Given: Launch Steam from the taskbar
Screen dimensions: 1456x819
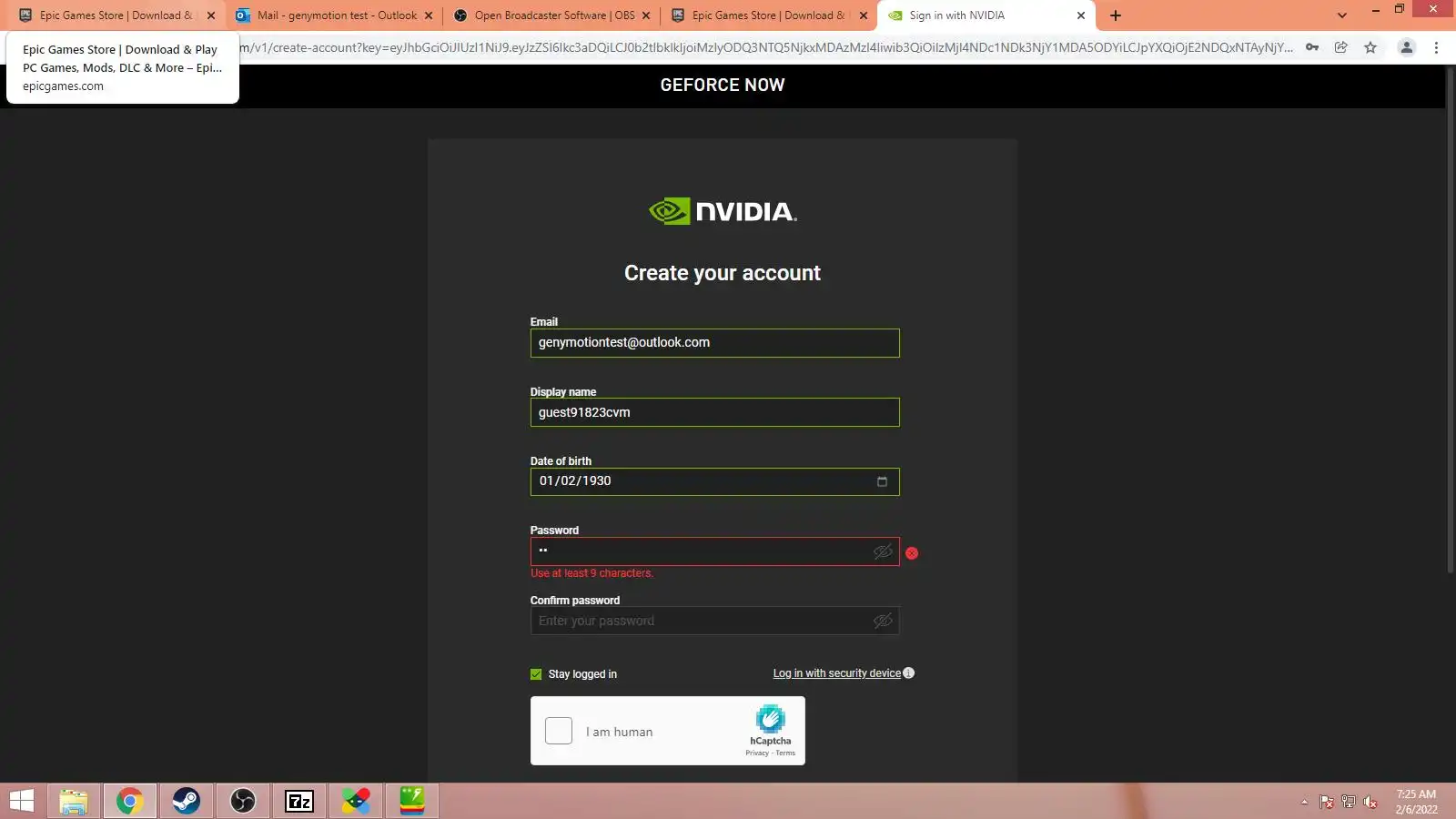Looking at the screenshot, I should pos(186,801).
